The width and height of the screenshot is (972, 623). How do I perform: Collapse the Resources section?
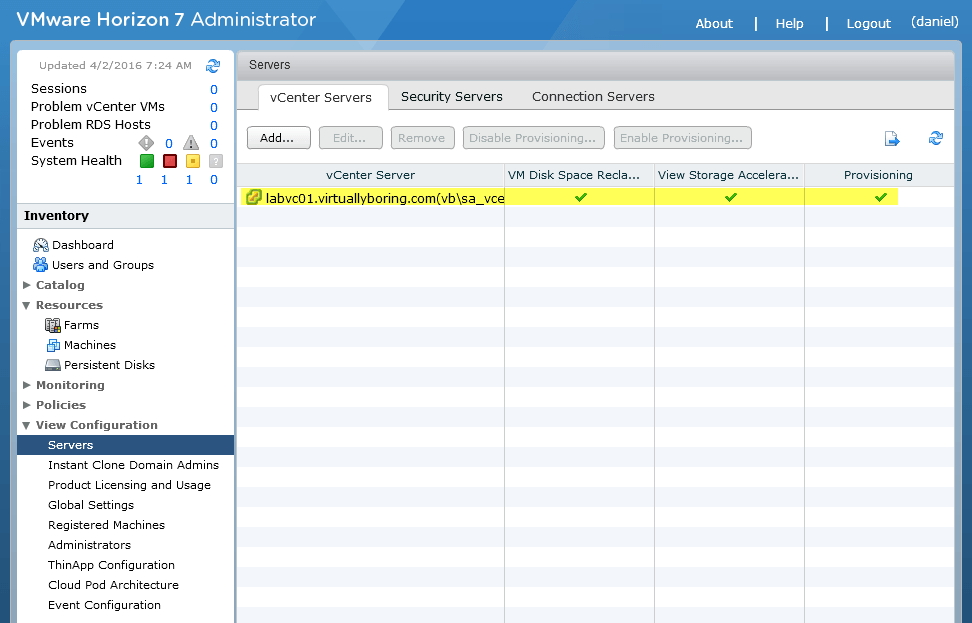pyautogui.click(x=27, y=305)
